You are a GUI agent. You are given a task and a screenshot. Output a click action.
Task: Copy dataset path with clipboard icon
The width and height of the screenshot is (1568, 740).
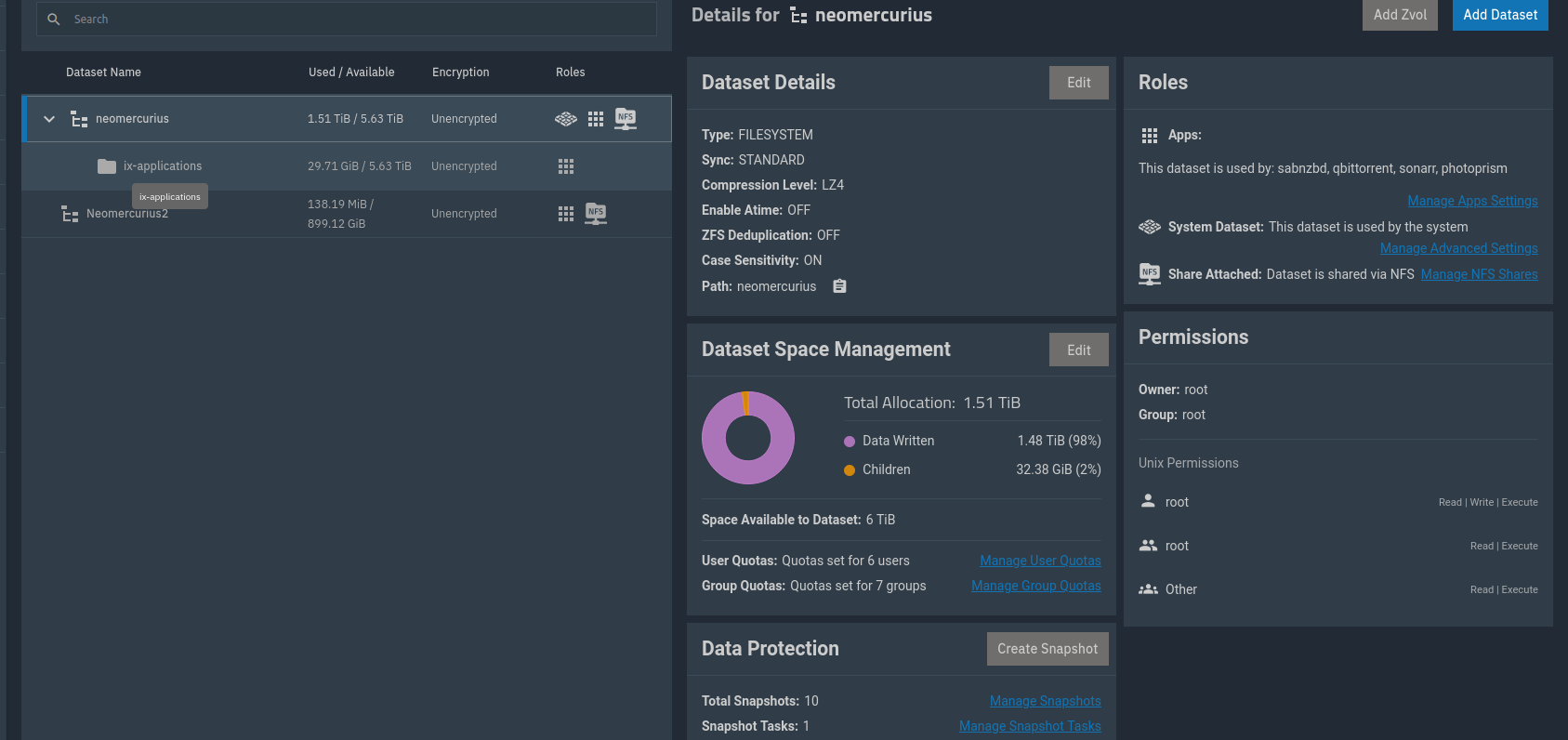(x=839, y=286)
